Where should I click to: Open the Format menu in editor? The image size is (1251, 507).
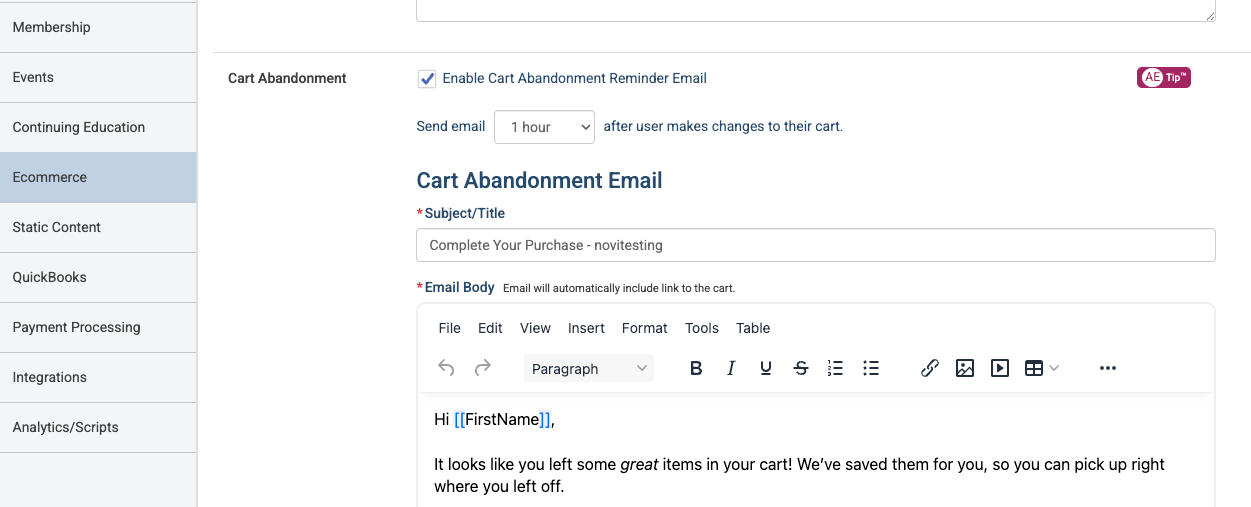click(645, 328)
